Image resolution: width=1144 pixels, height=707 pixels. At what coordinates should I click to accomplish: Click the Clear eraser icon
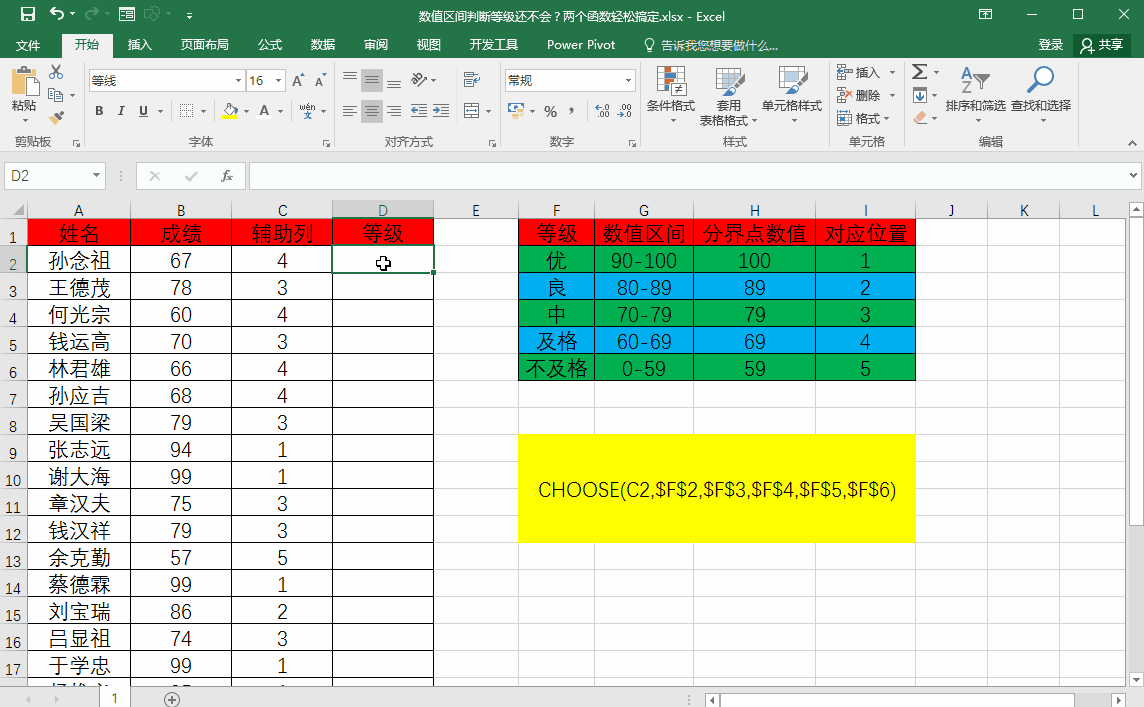[920, 117]
